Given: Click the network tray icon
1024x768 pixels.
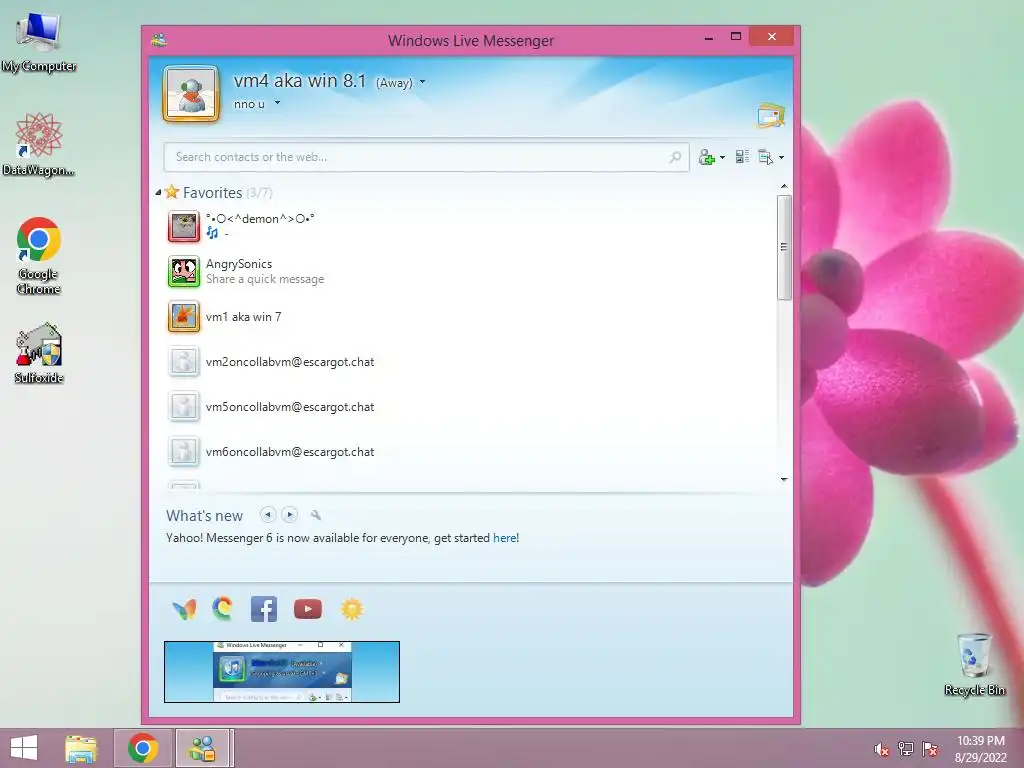Looking at the screenshot, I should 906,749.
